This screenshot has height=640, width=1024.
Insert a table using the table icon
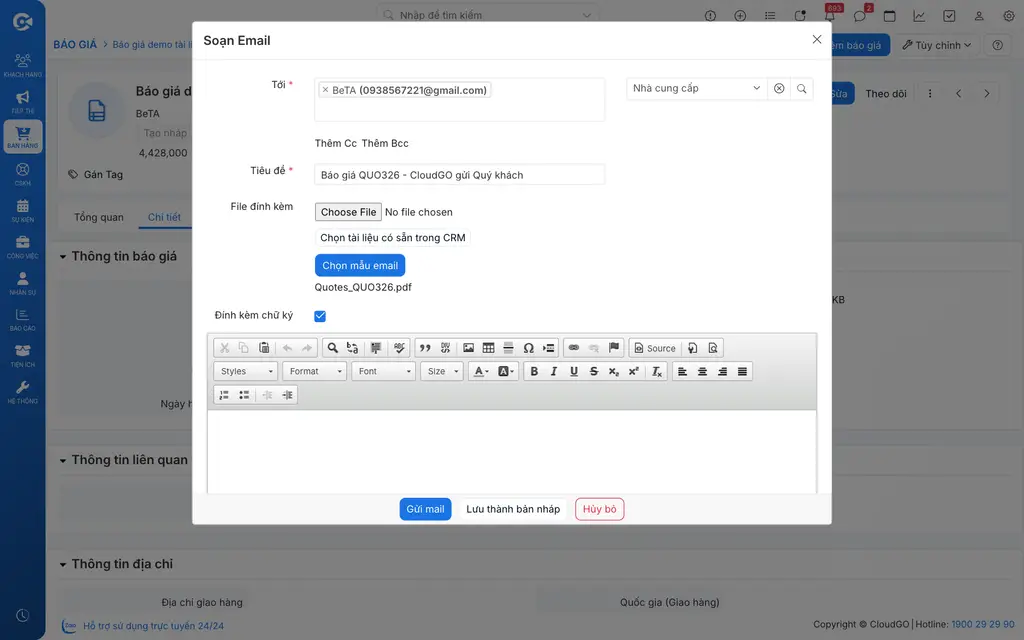click(488, 348)
